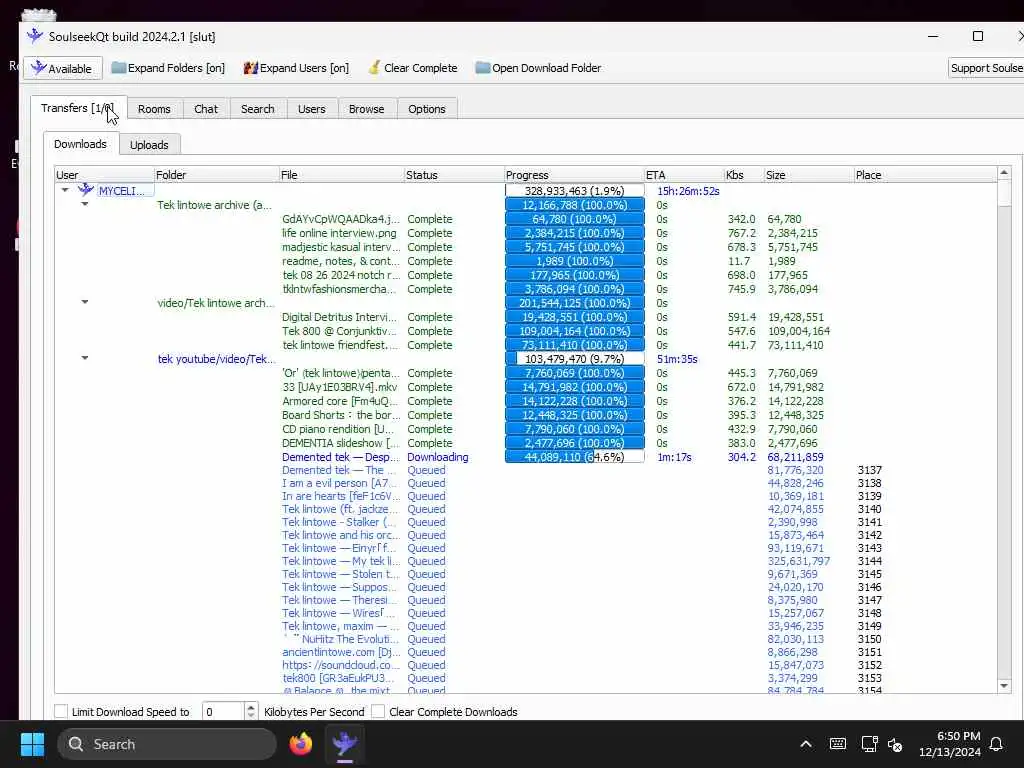Select queued file I am a evil person

coord(340,483)
